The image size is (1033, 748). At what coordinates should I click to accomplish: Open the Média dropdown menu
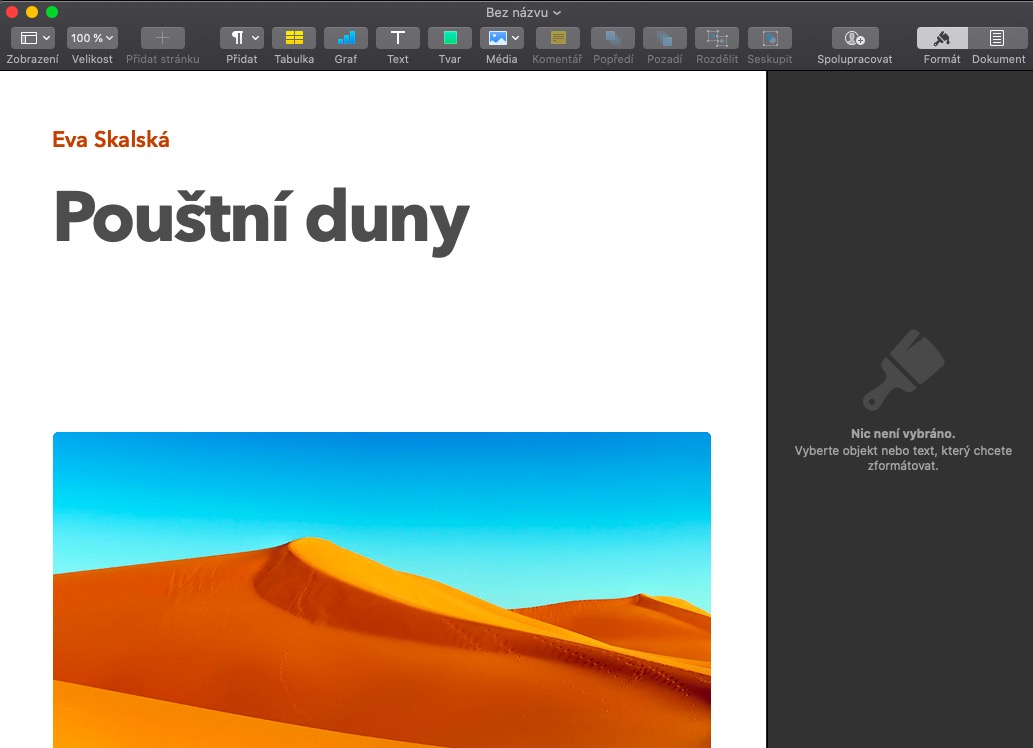click(502, 38)
